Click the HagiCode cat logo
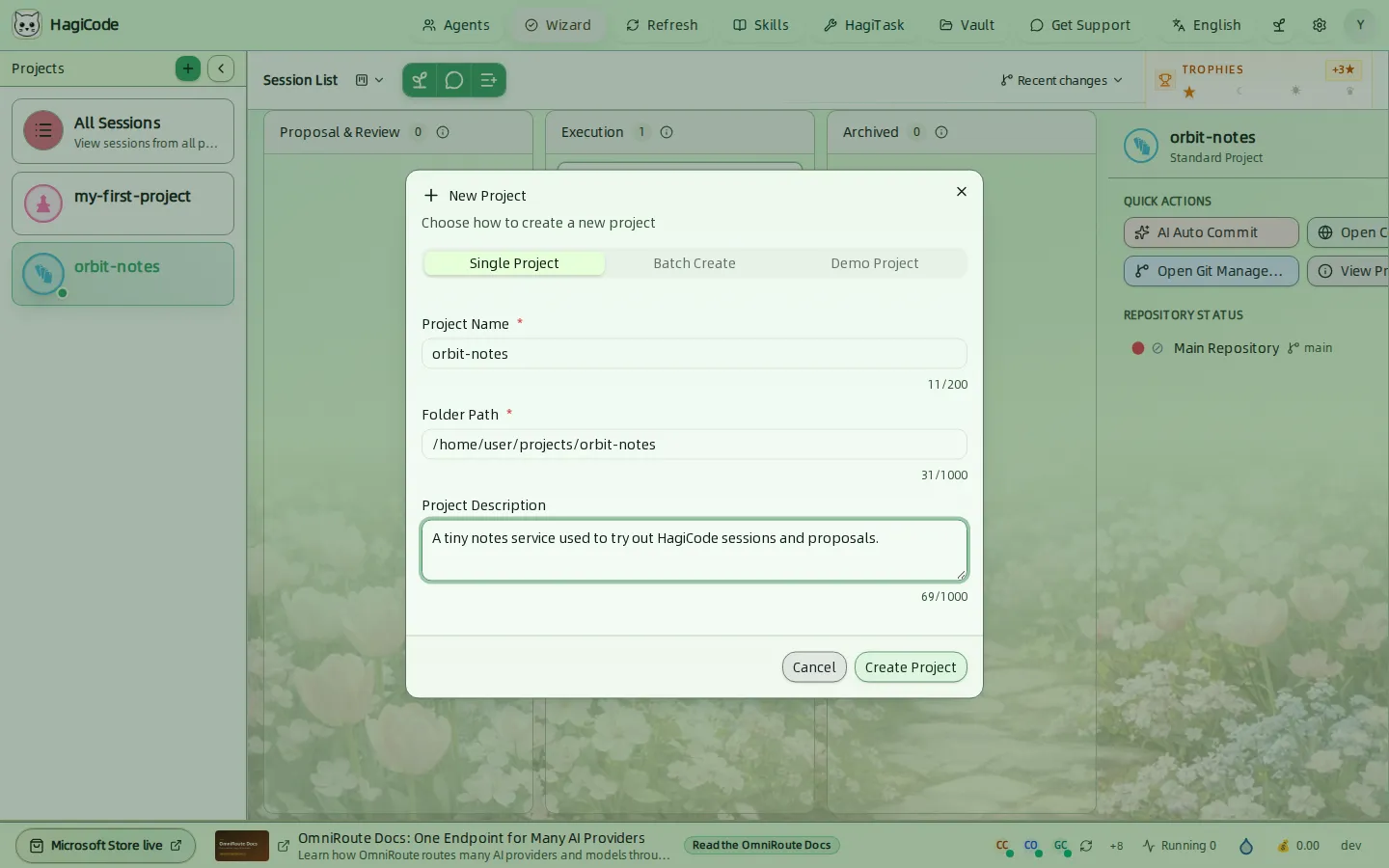 [27, 24]
